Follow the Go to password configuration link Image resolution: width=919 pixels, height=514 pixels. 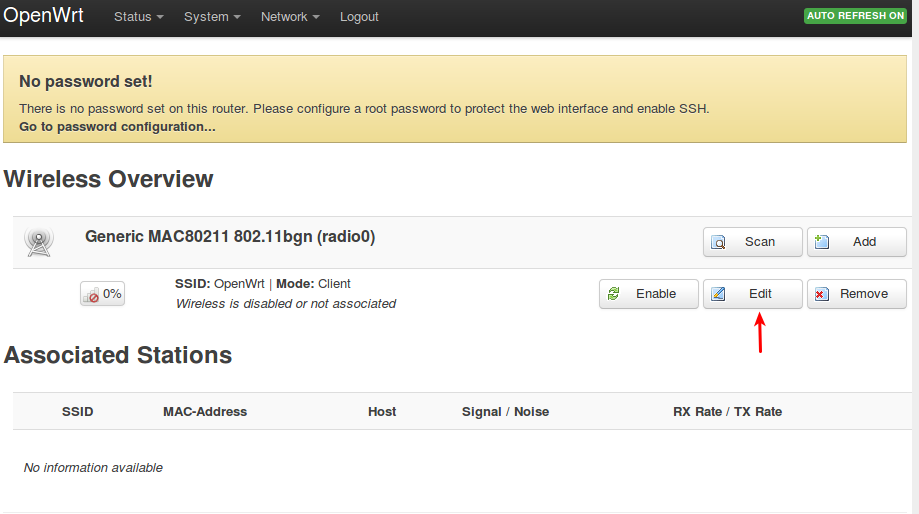[x=117, y=127]
